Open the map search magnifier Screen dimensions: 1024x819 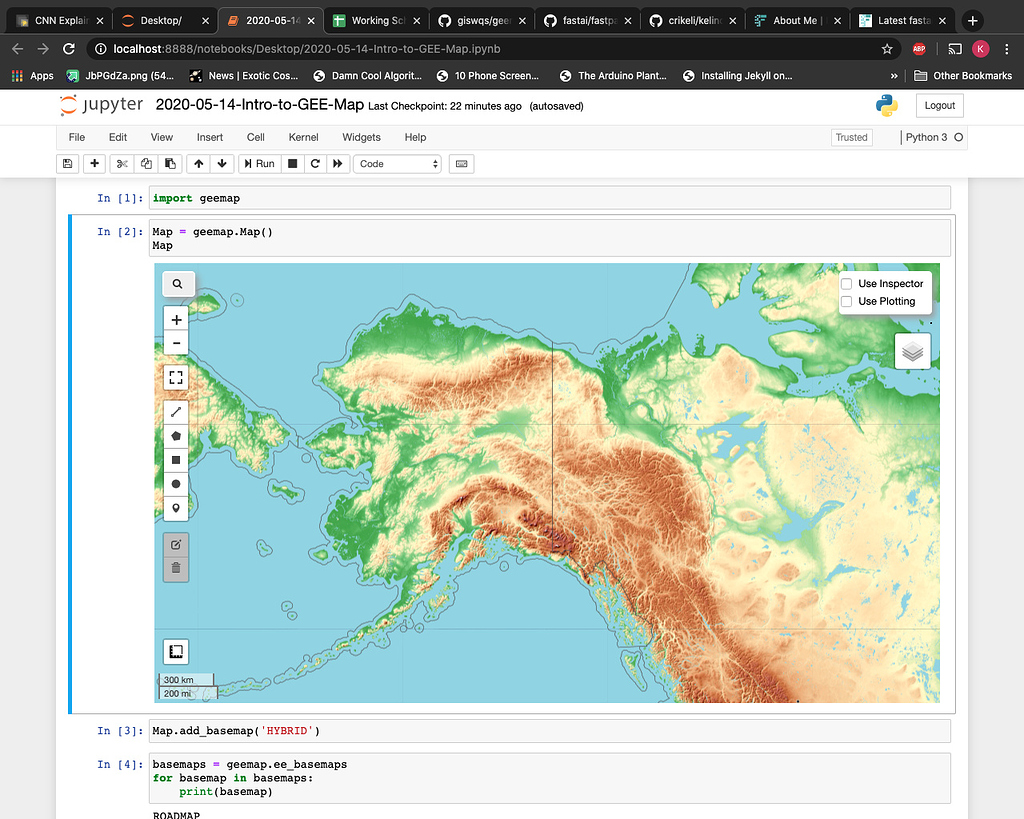point(177,283)
